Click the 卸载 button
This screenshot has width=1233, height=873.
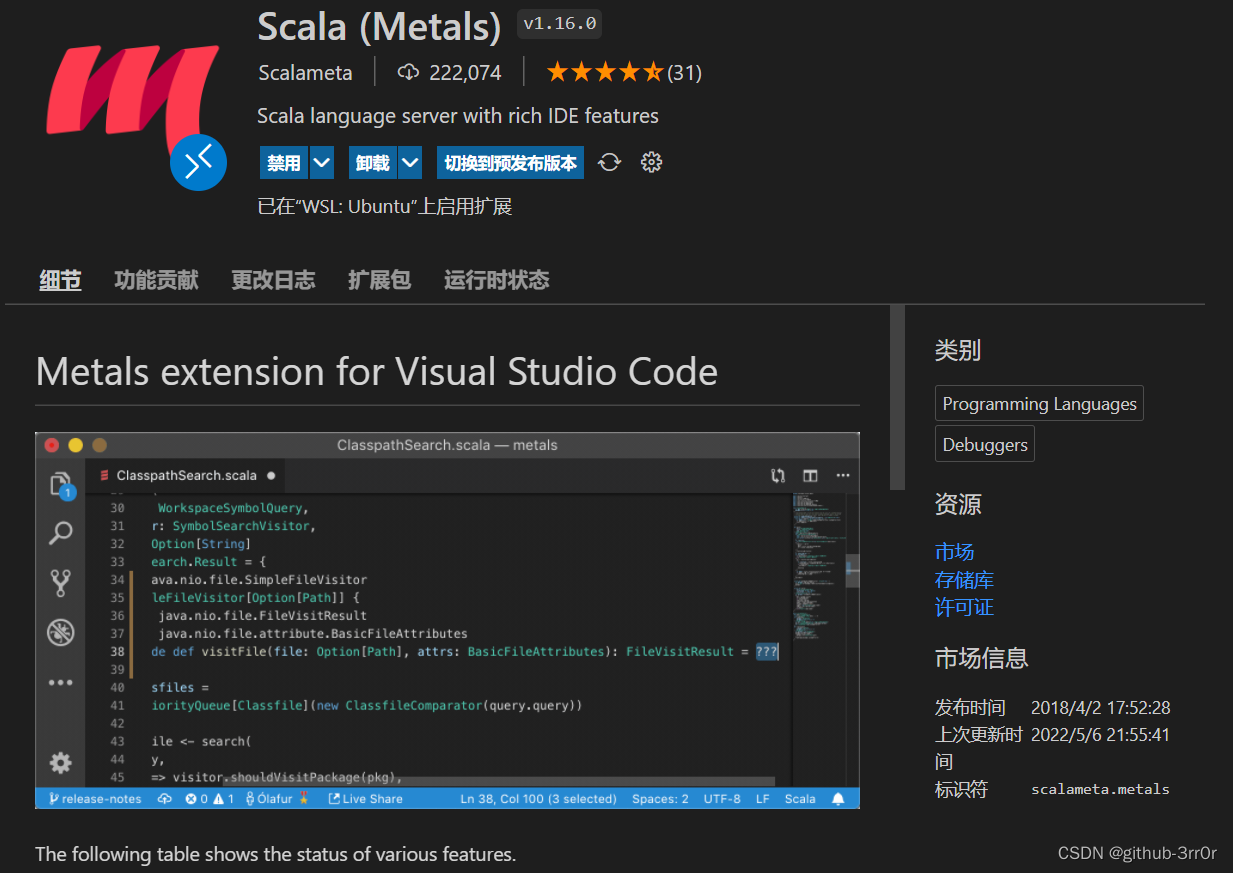(x=373, y=162)
